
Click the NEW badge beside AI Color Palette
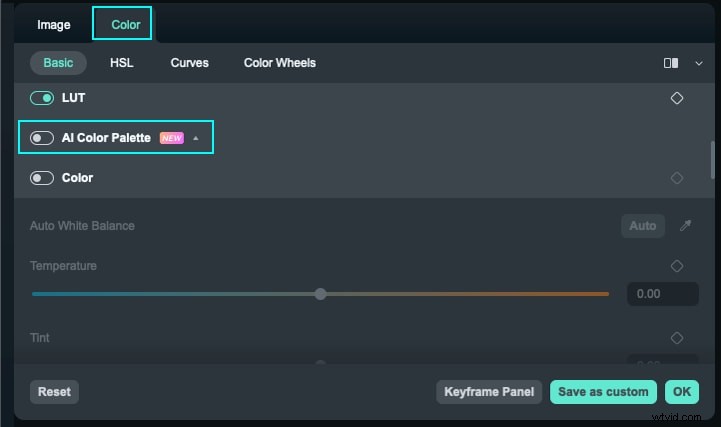172,138
